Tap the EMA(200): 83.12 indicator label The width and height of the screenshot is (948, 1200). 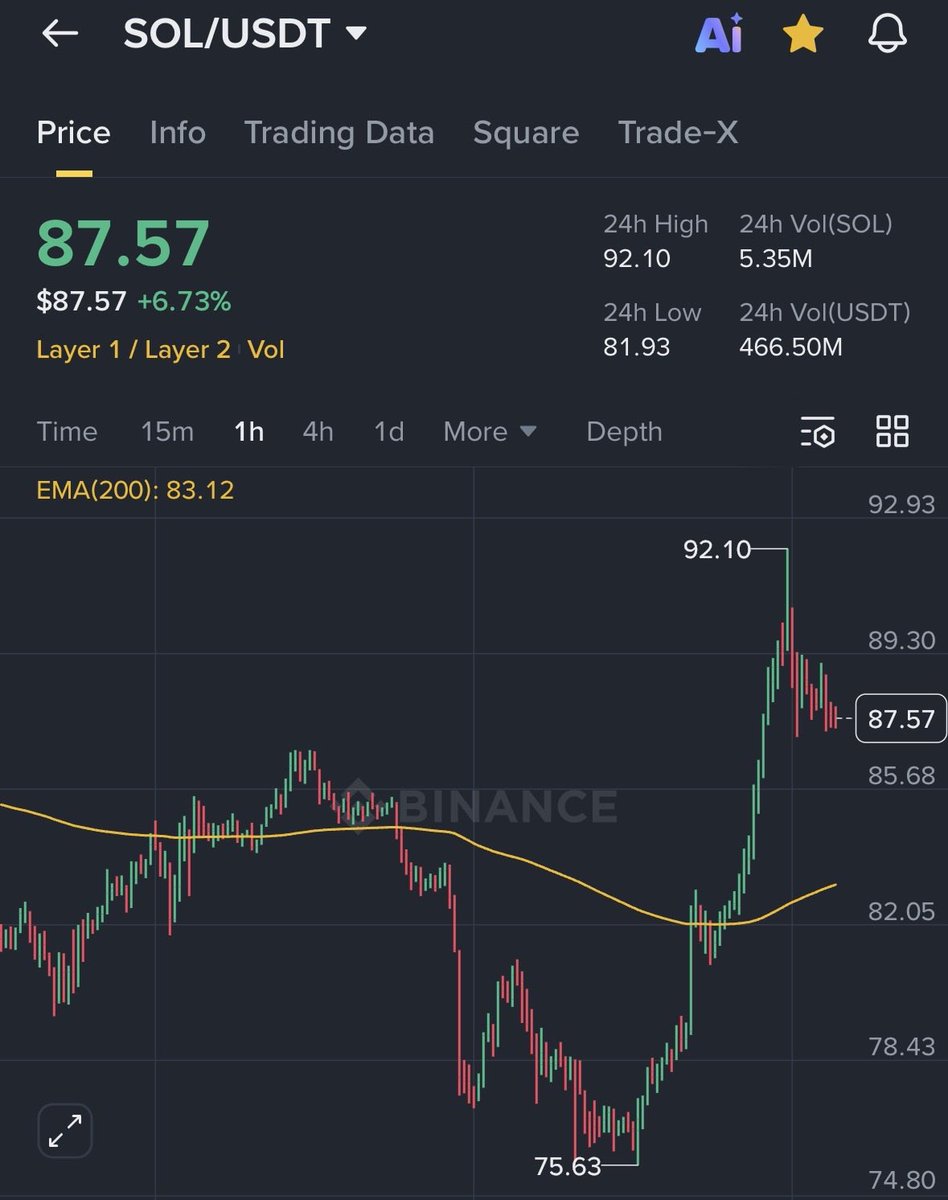[x=135, y=490]
